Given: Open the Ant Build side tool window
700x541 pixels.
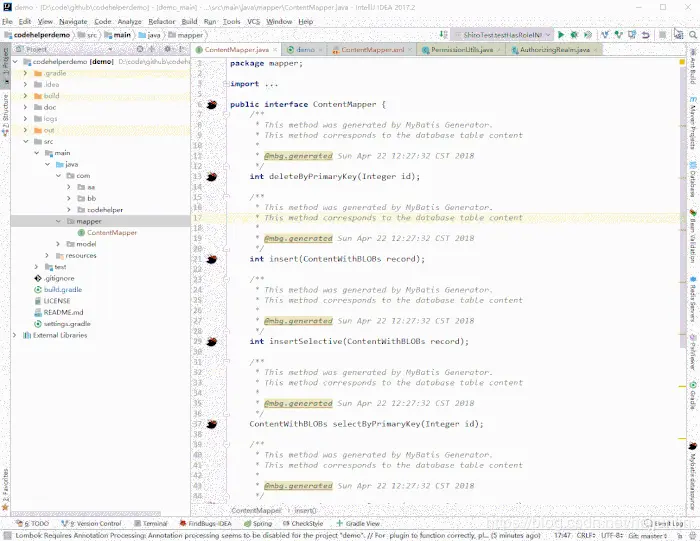Looking at the screenshot, I should (x=692, y=67).
